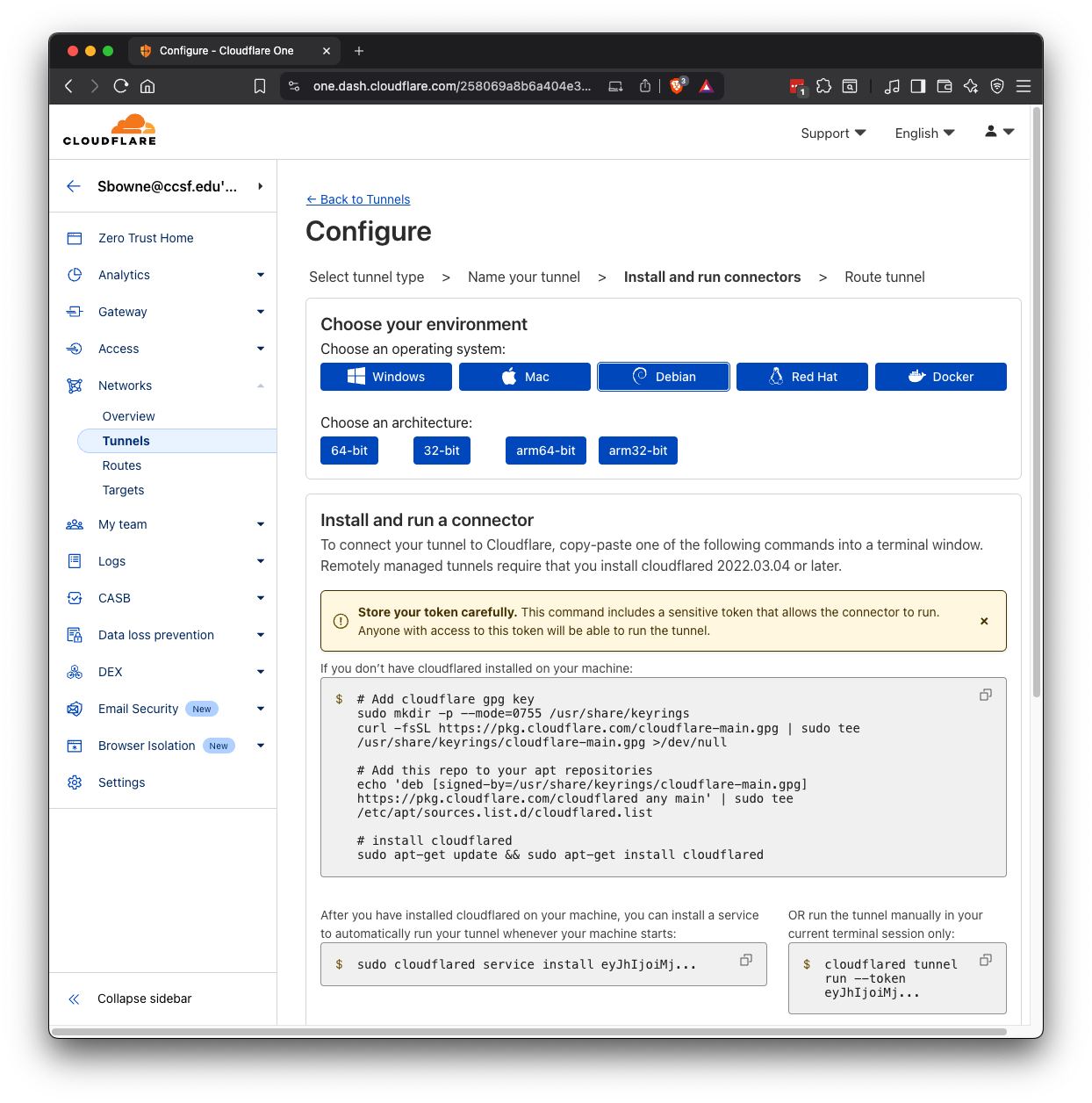Select the Red Hat operating system
This screenshot has width=1092, height=1103.
pos(802,377)
